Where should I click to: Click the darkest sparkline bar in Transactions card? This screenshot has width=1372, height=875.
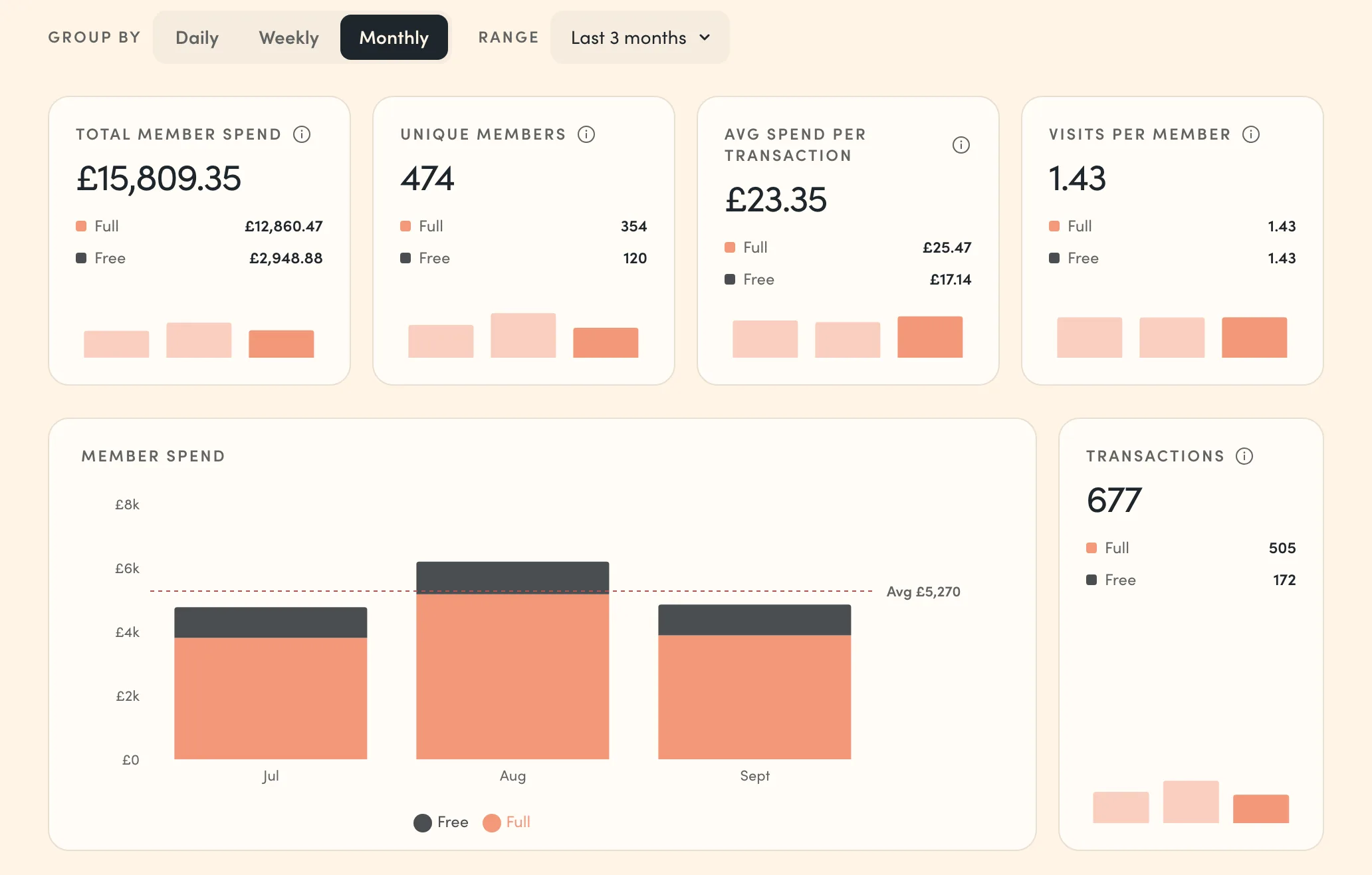pyautogui.click(x=1261, y=809)
